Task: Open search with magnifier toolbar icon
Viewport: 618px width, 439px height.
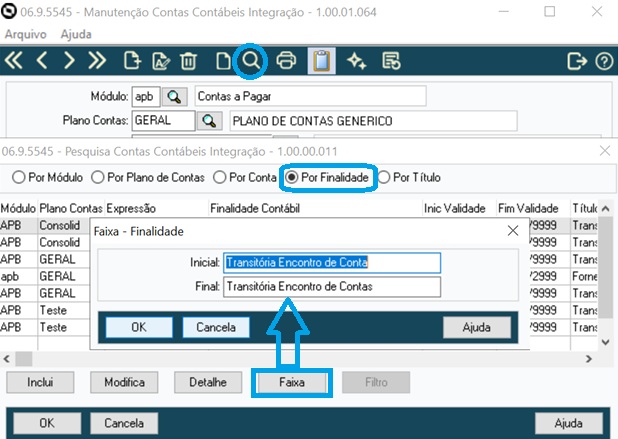Action: pos(251,61)
